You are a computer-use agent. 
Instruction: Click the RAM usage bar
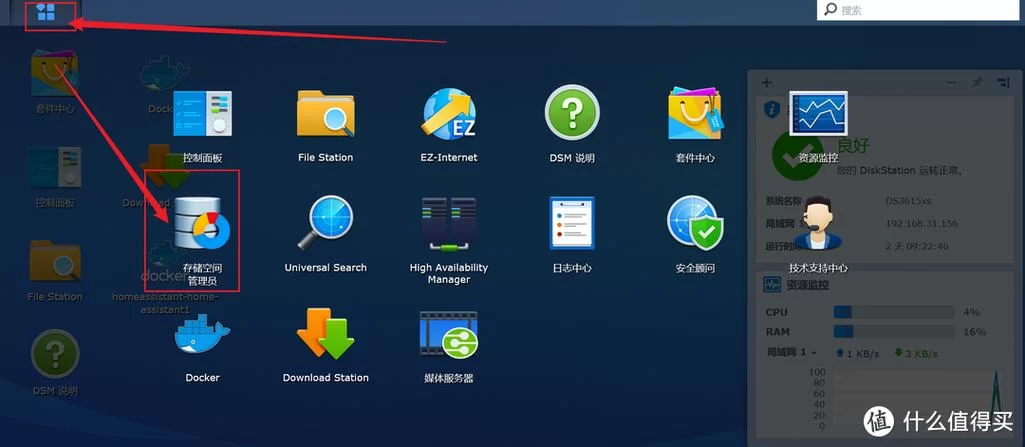point(894,331)
